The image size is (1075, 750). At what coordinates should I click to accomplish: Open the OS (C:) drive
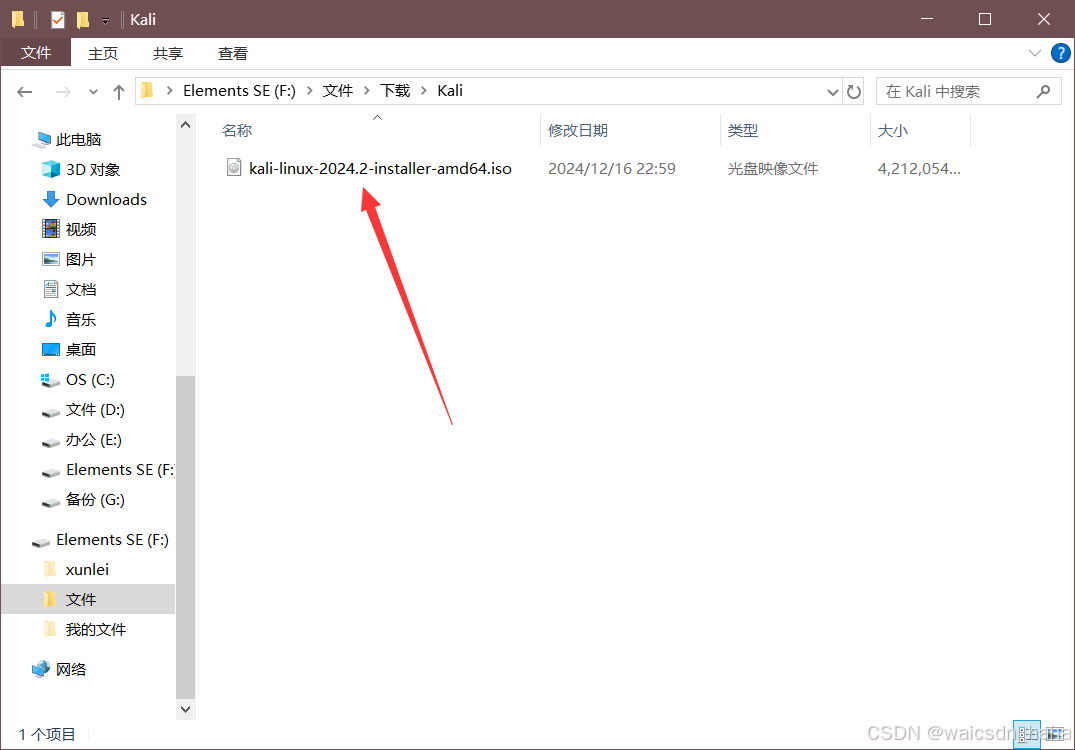[90, 380]
